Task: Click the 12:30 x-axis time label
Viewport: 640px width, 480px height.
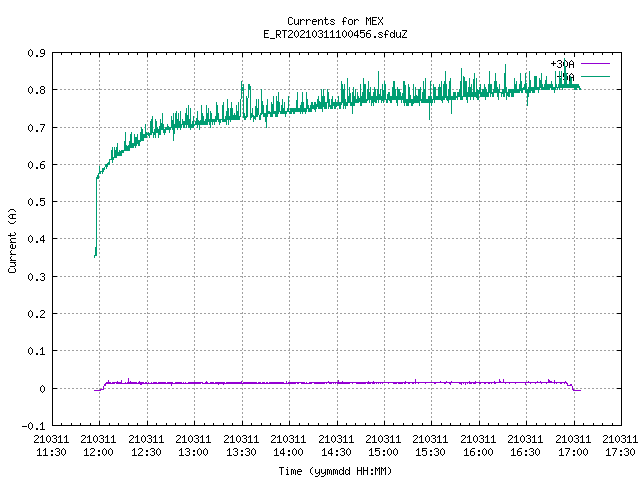Action: point(146,452)
